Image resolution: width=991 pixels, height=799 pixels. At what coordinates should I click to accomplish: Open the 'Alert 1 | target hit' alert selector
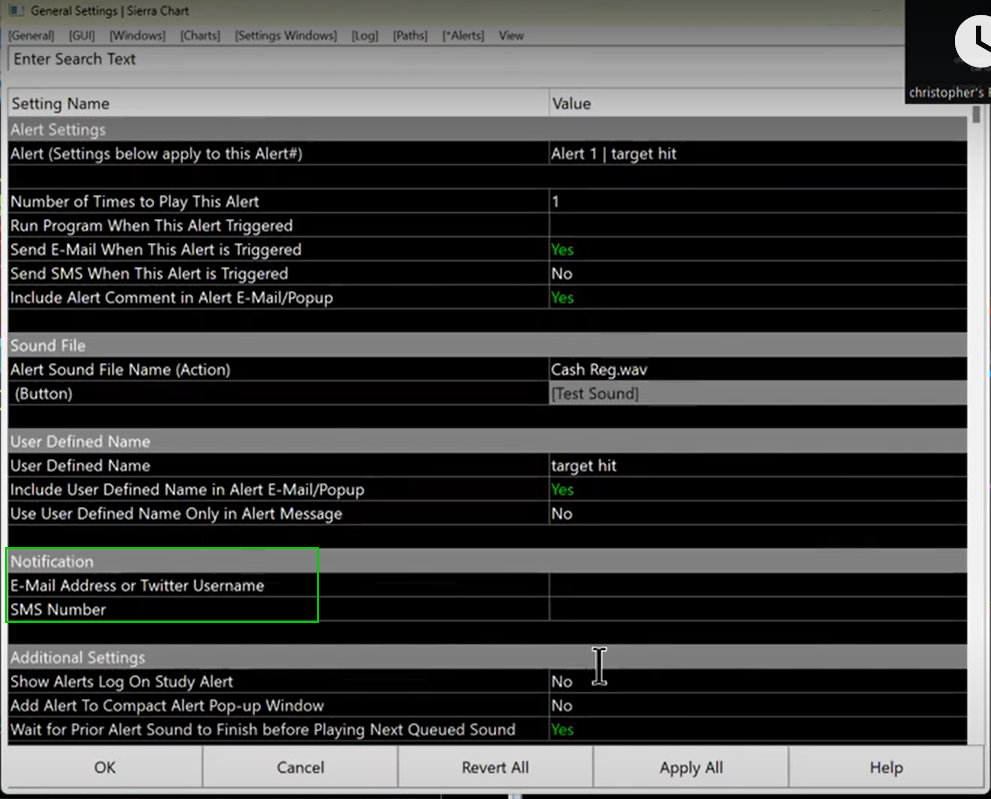(x=758, y=154)
